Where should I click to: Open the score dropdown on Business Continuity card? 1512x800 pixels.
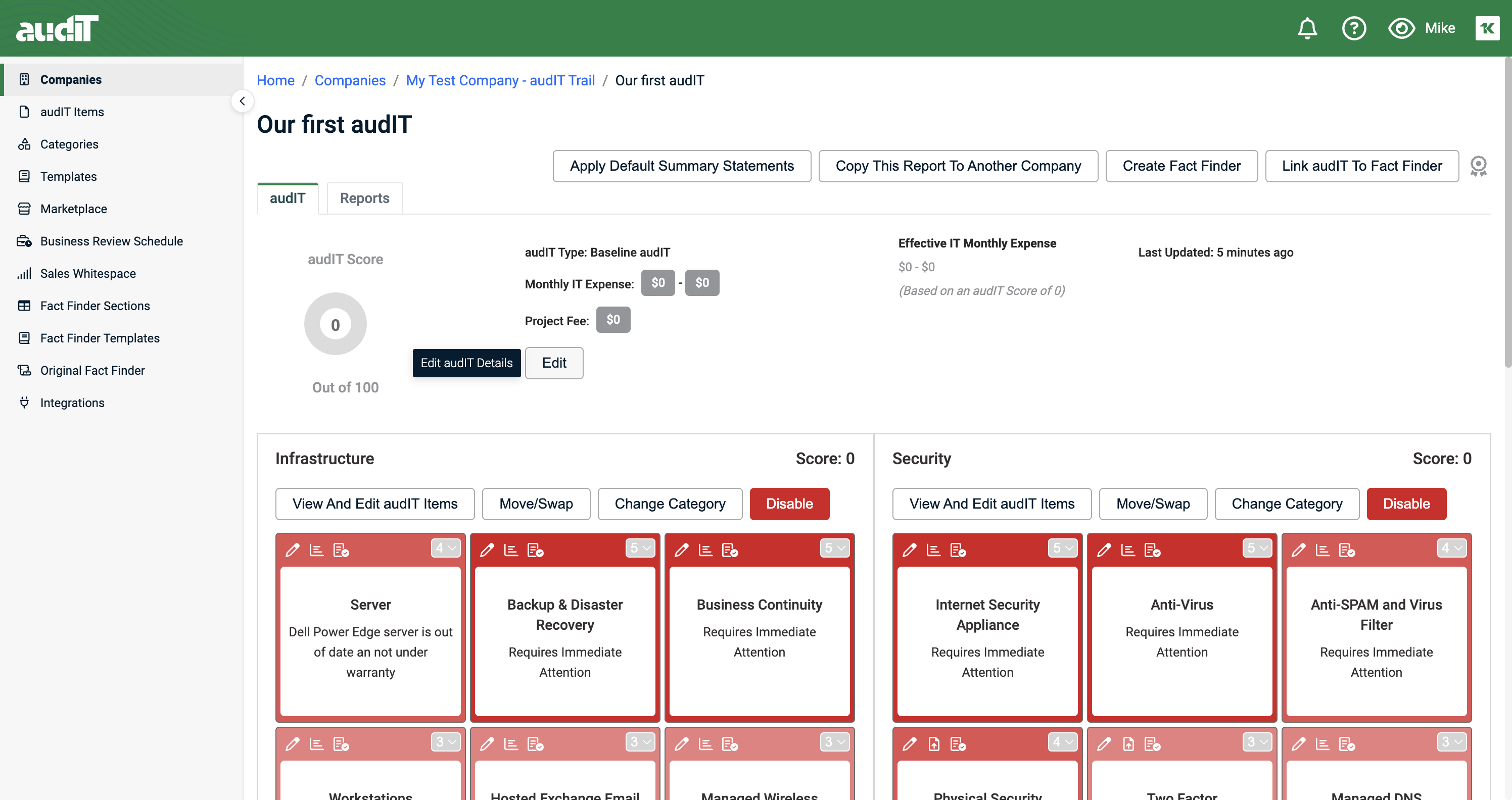tap(834, 548)
